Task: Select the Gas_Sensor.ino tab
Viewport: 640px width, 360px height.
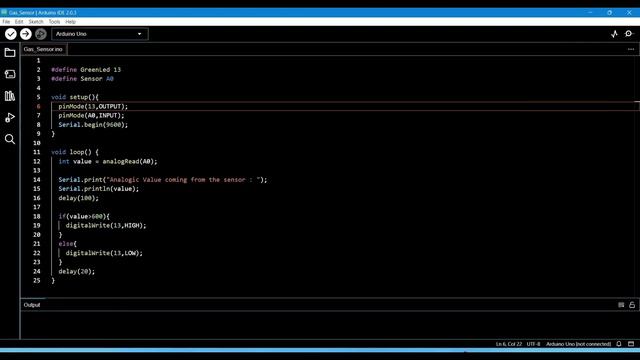Action: 43,49
